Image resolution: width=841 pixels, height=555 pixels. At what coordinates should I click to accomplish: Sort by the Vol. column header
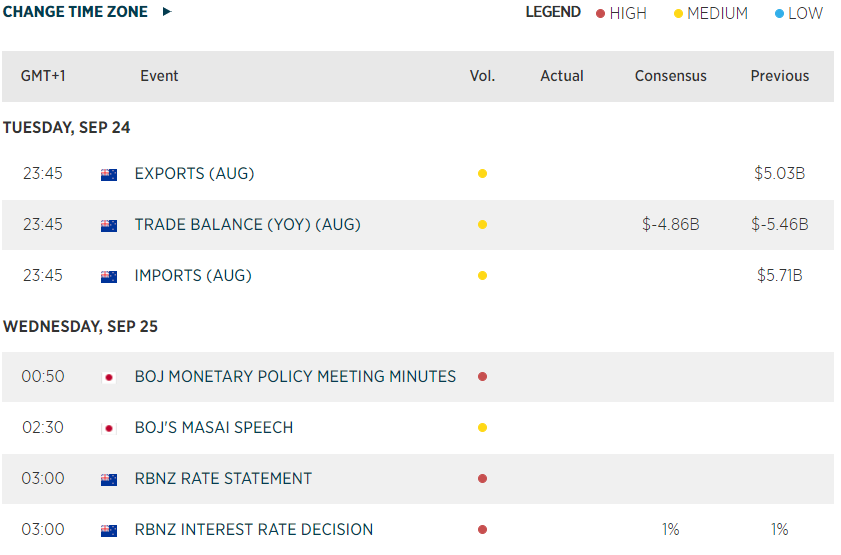(x=482, y=76)
